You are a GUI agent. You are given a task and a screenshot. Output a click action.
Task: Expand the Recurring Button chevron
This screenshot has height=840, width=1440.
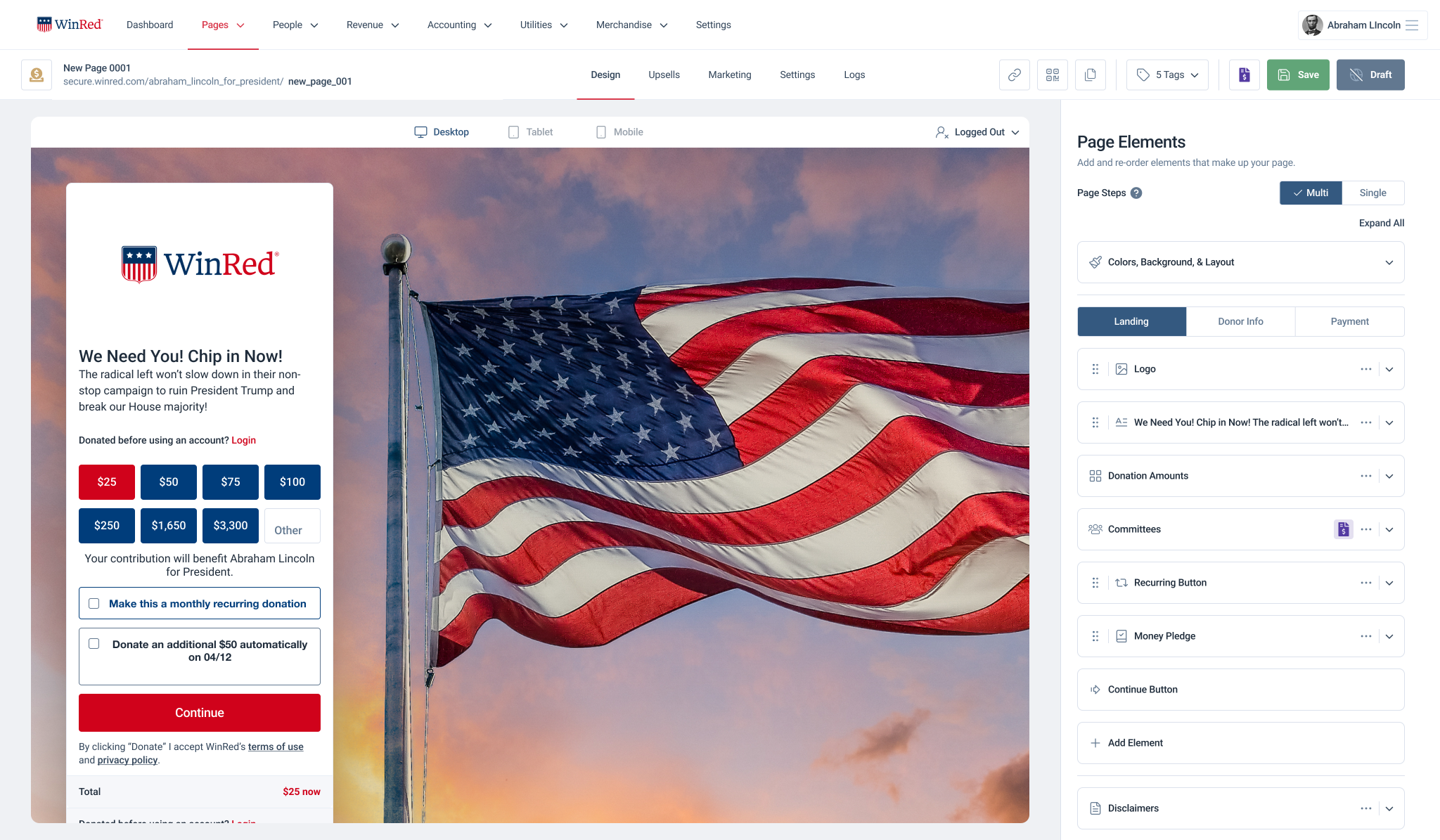pyautogui.click(x=1389, y=583)
